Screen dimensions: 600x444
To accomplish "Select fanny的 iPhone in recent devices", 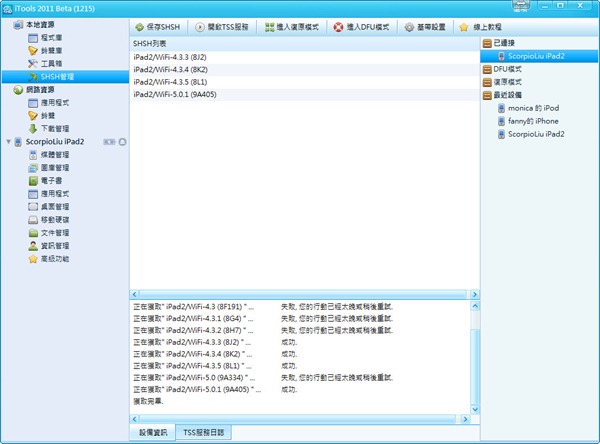I will (528, 121).
